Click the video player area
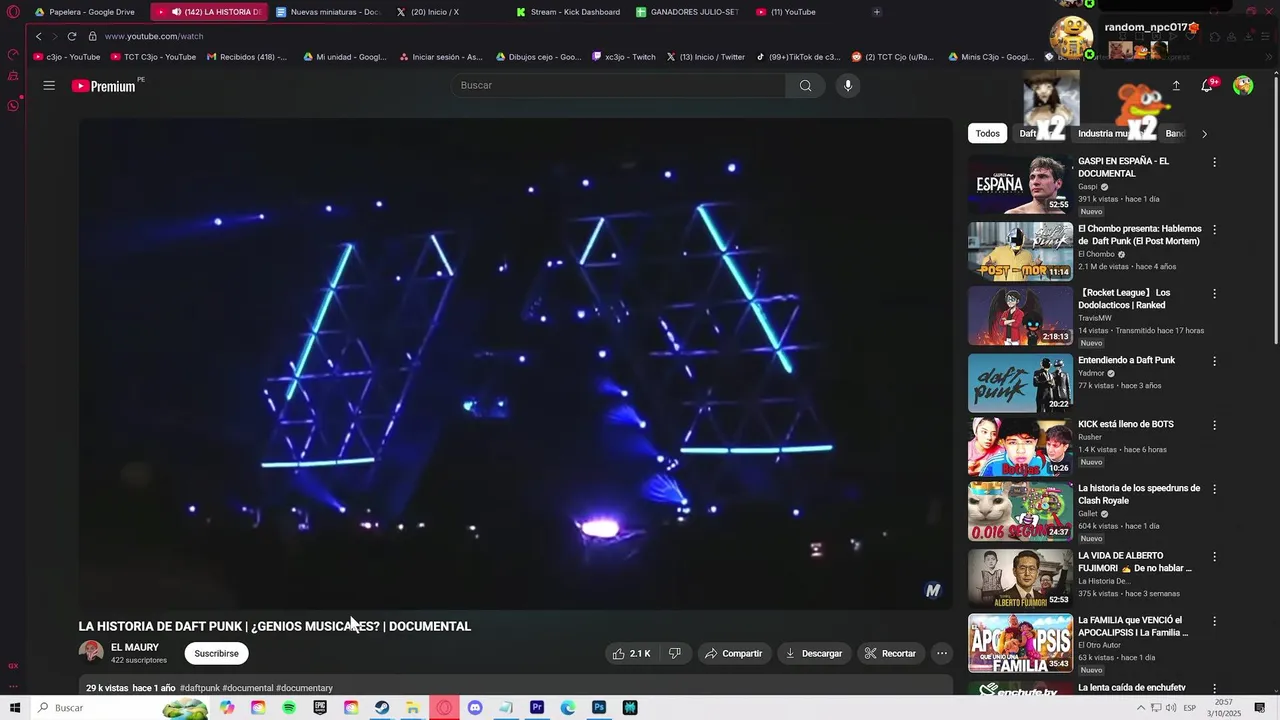1280x720 pixels. [515, 363]
